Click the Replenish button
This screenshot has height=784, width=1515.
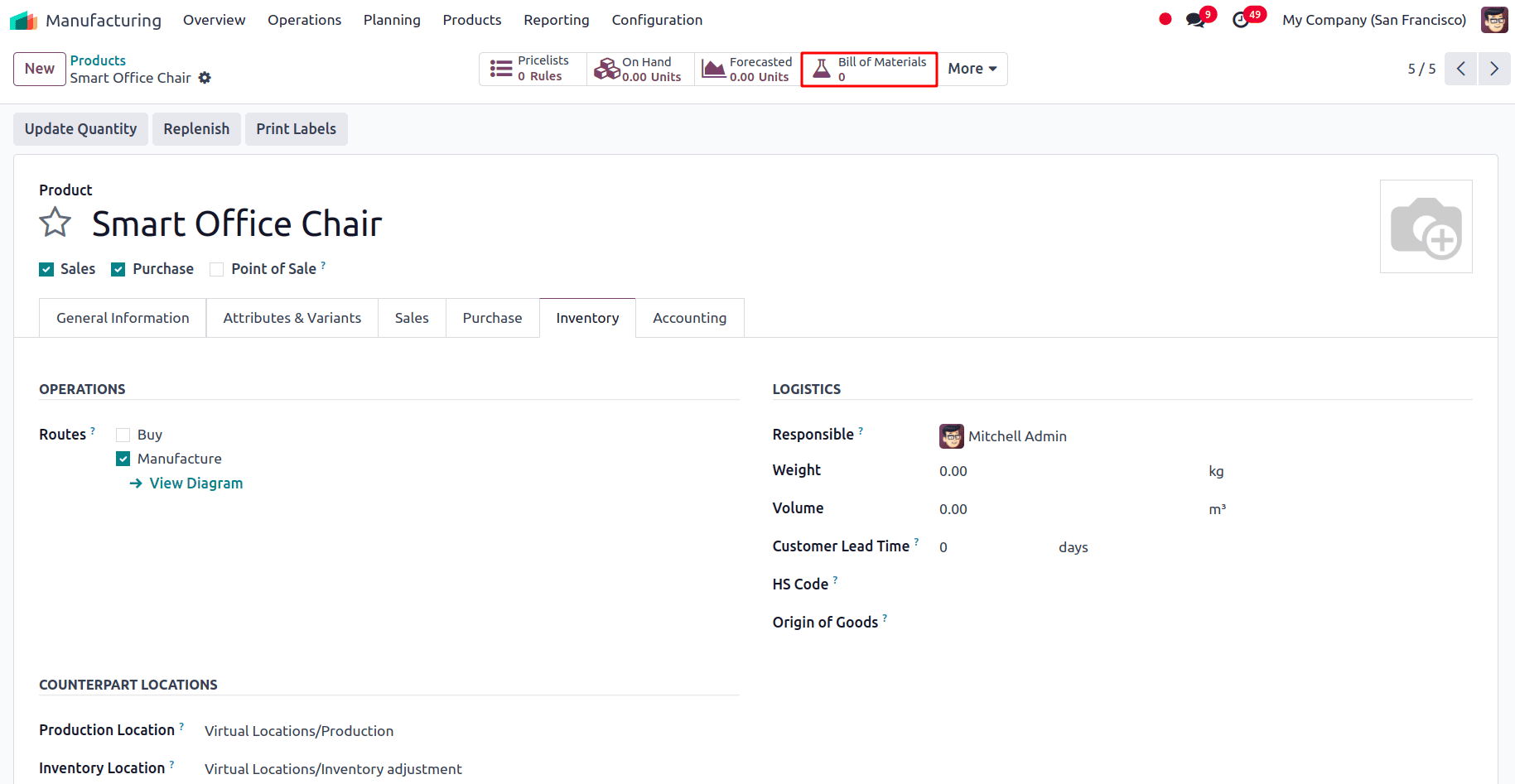point(196,128)
